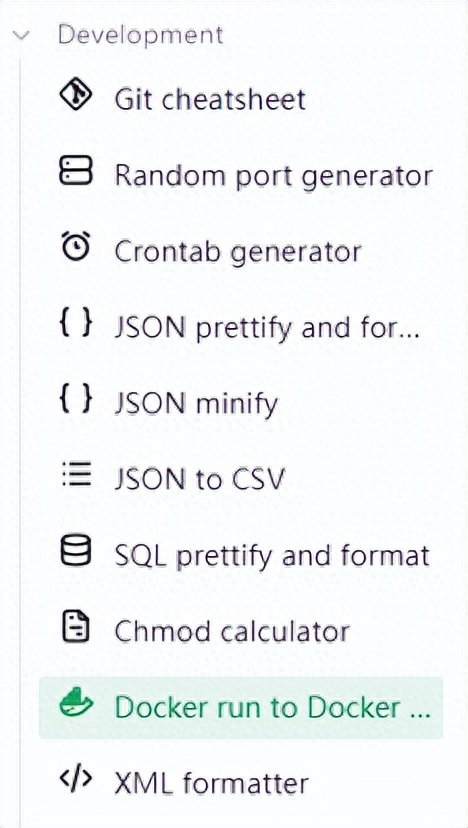Click the SQL prettify database icon
The width and height of the screenshot is (468, 828).
(x=76, y=552)
